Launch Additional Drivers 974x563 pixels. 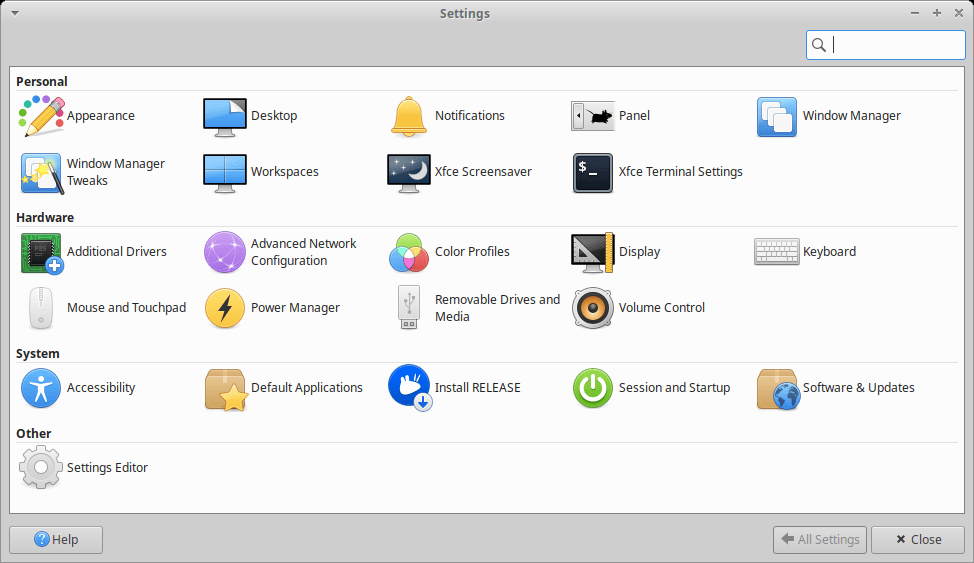point(42,252)
